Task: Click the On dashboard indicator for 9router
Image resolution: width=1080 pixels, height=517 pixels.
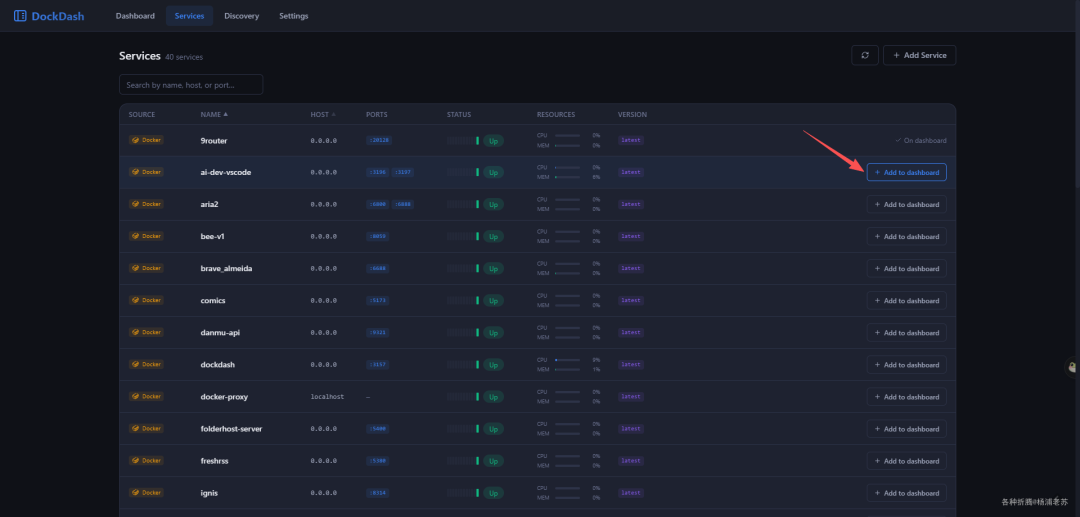Action: coord(920,140)
